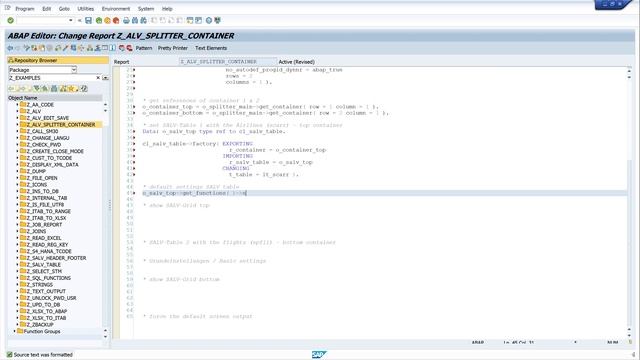Image resolution: width=640 pixels, height=360 pixels.
Task: Open the Help menu
Action: pyautogui.click(x=167, y=9)
